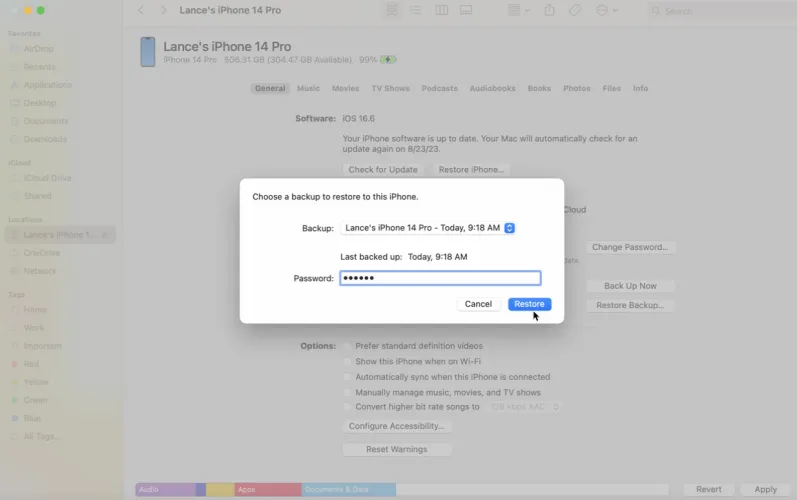Open the Photos tab
797x500 pixels.
[x=576, y=88]
